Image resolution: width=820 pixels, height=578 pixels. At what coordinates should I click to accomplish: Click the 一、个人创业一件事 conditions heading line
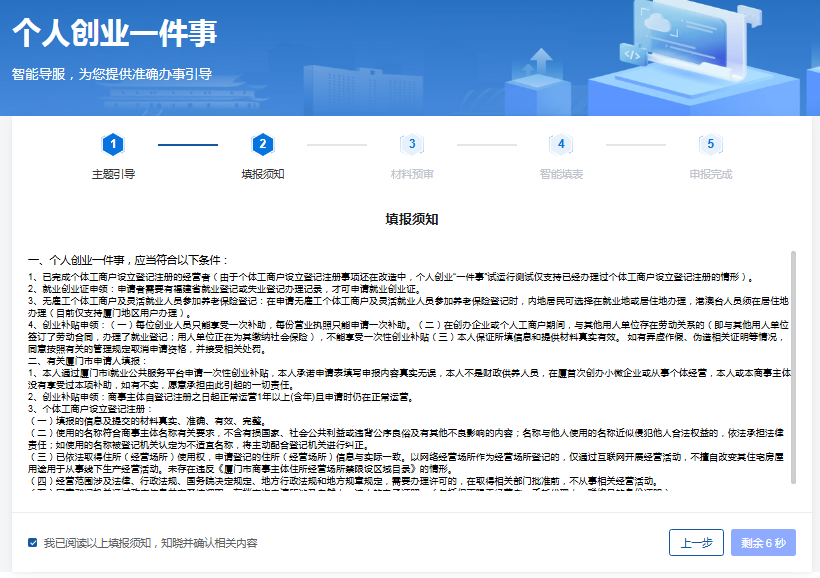129,259
